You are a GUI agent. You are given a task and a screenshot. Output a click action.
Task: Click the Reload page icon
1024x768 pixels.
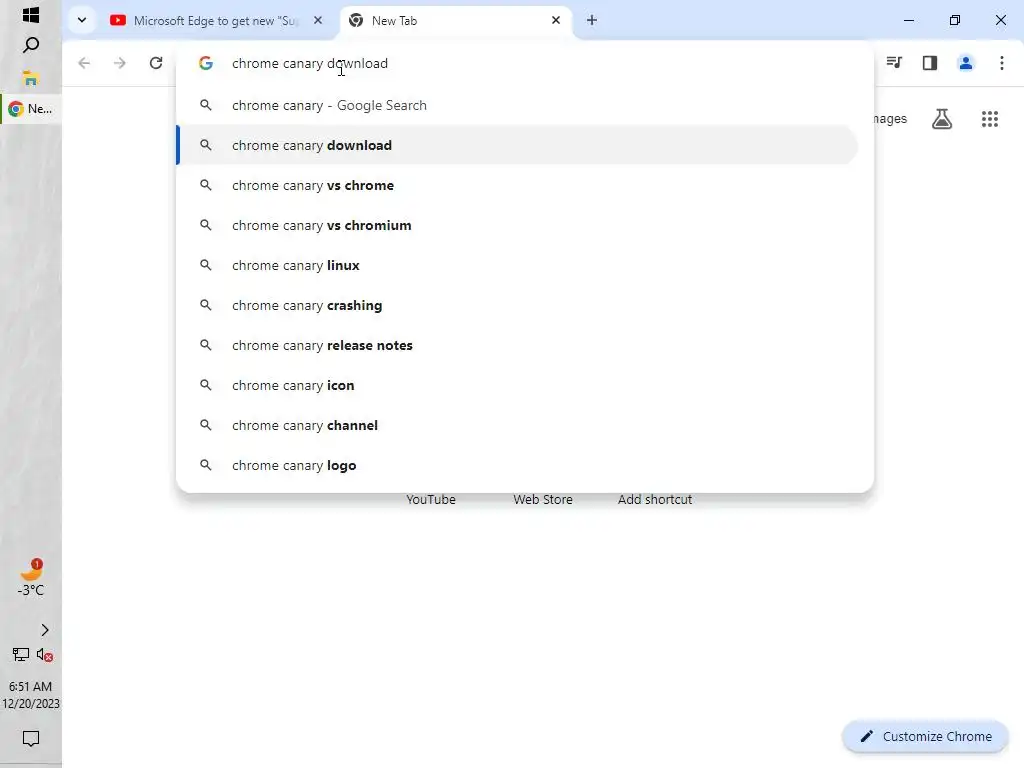point(156,63)
